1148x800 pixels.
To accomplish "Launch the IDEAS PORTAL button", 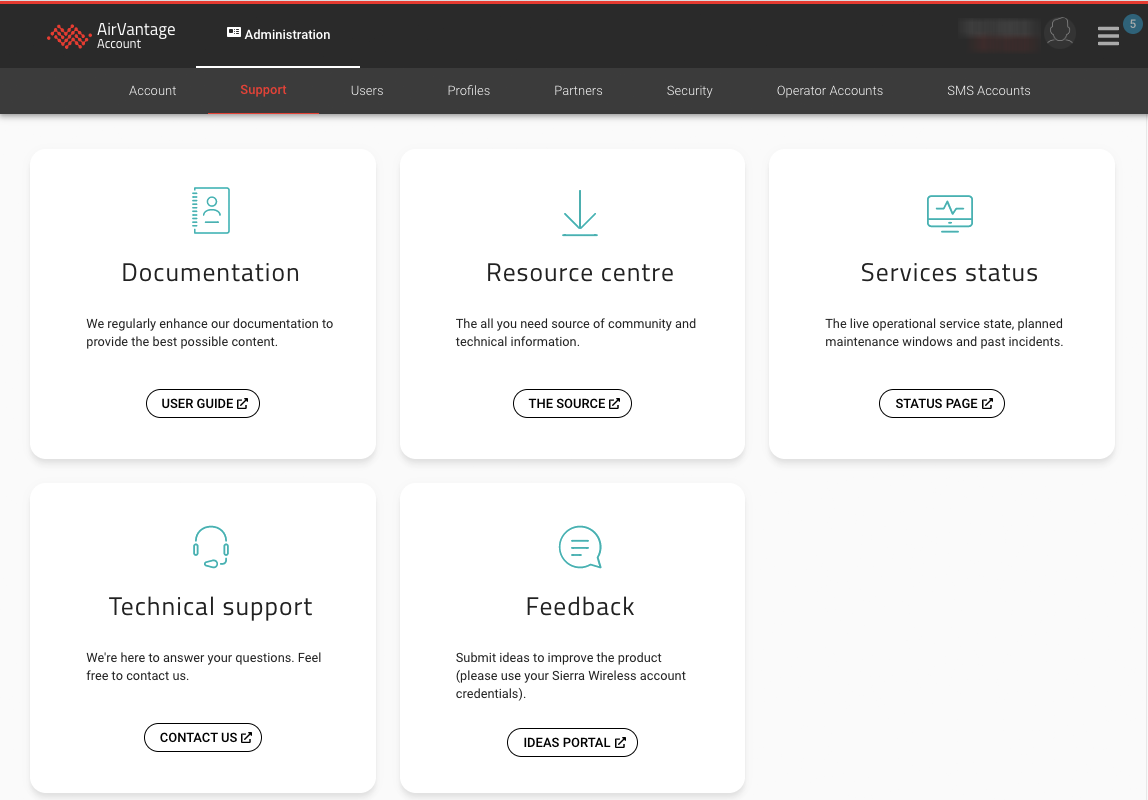I will click(x=573, y=743).
